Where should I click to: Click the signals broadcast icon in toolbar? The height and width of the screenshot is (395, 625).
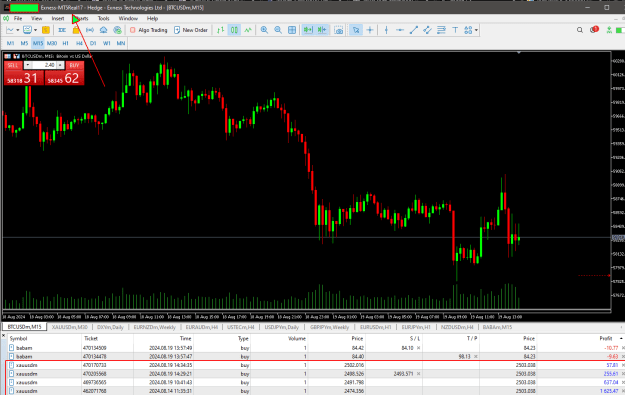pyautogui.click(x=90, y=30)
